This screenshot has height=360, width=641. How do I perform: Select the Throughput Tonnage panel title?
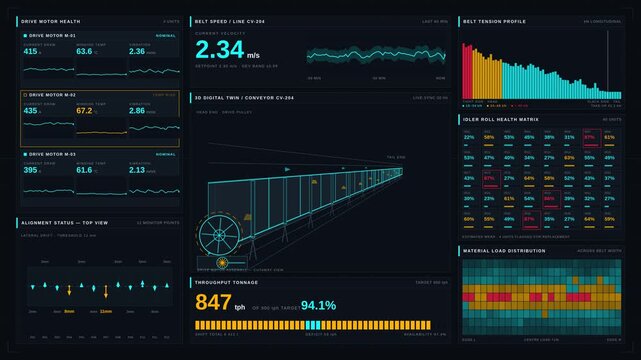click(x=226, y=283)
